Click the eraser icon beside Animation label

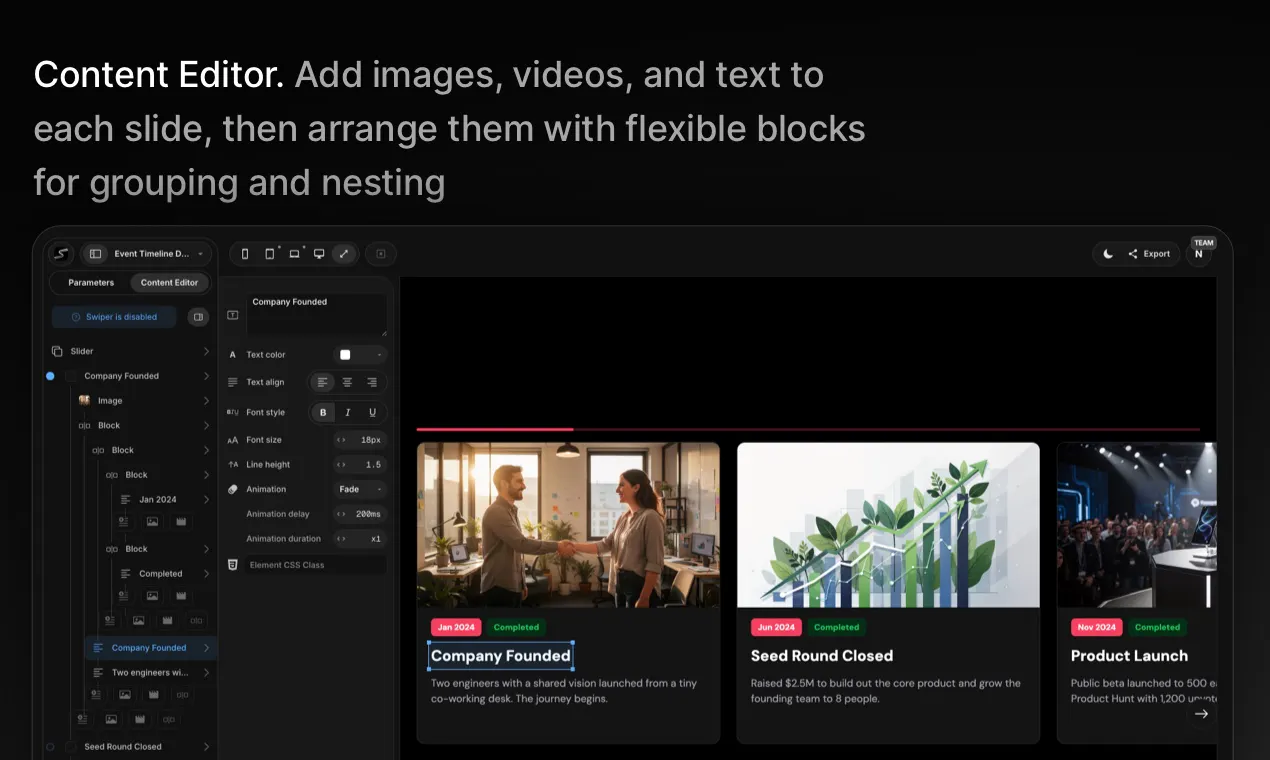(x=233, y=489)
